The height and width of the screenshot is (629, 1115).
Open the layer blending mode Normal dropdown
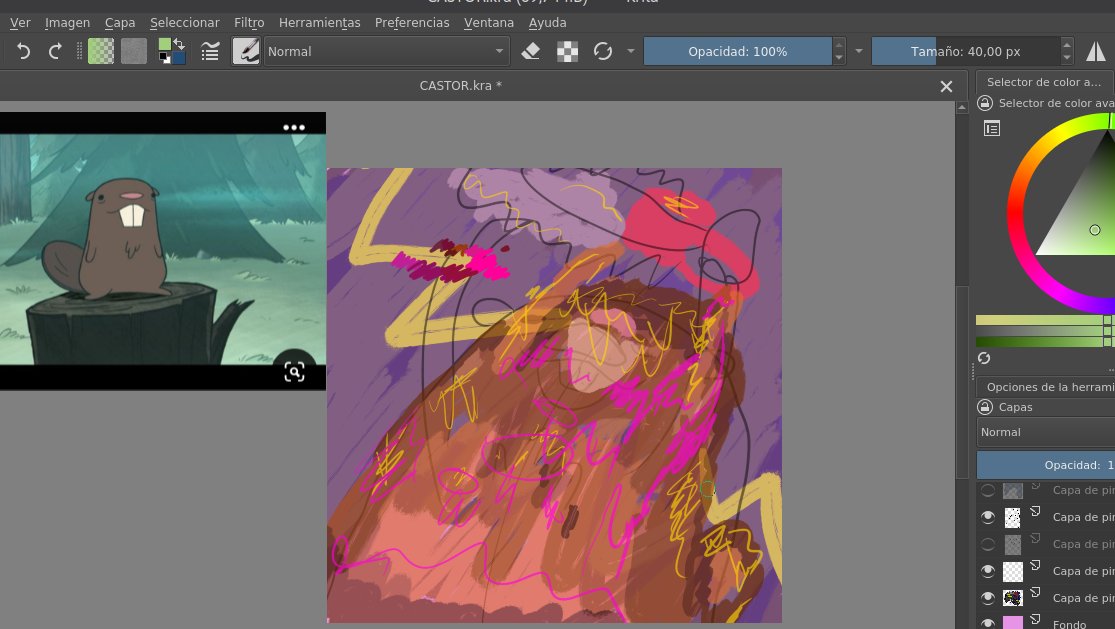click(1045, 432)
